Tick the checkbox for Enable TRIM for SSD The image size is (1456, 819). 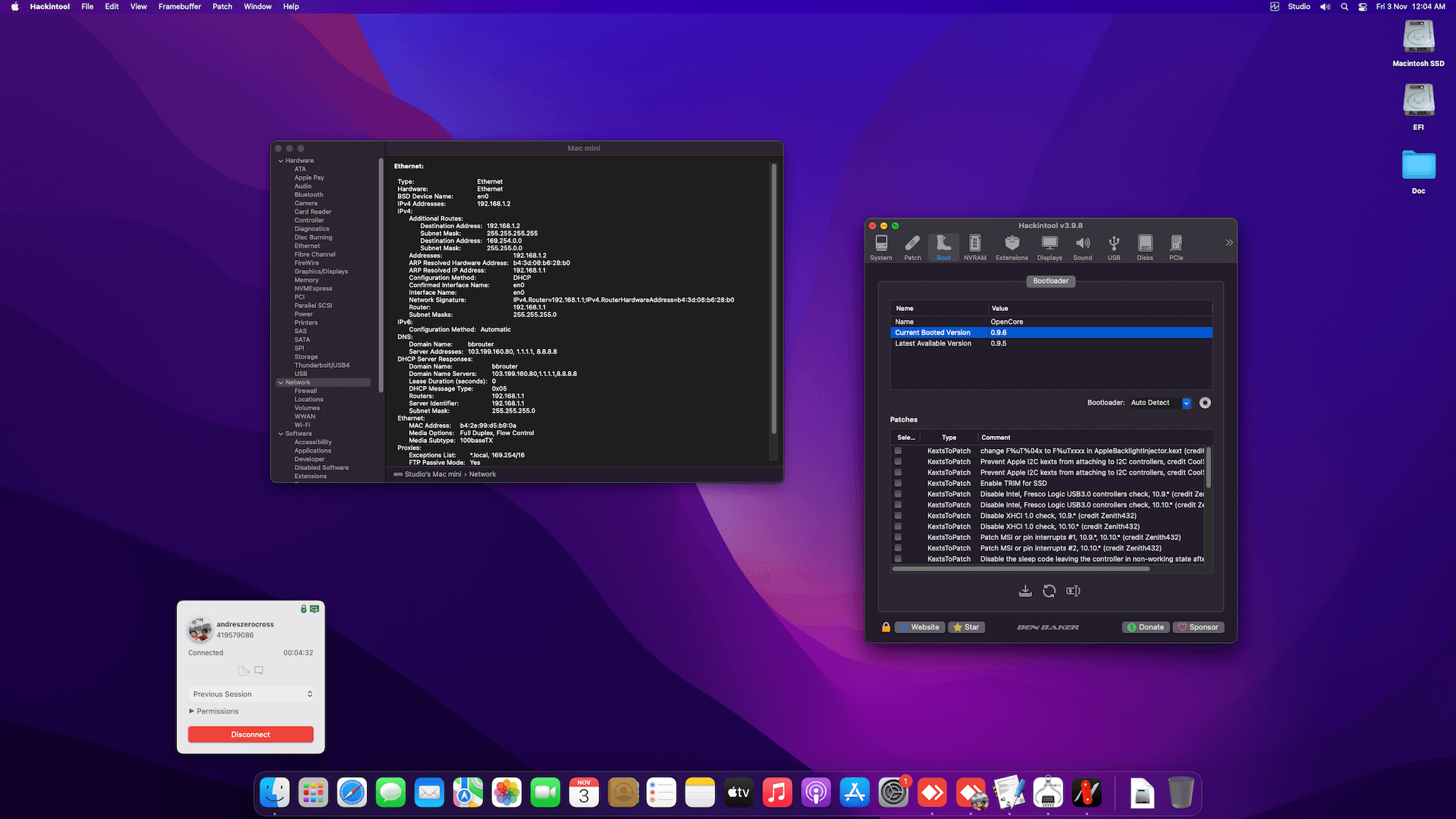(x=898, y=483)
